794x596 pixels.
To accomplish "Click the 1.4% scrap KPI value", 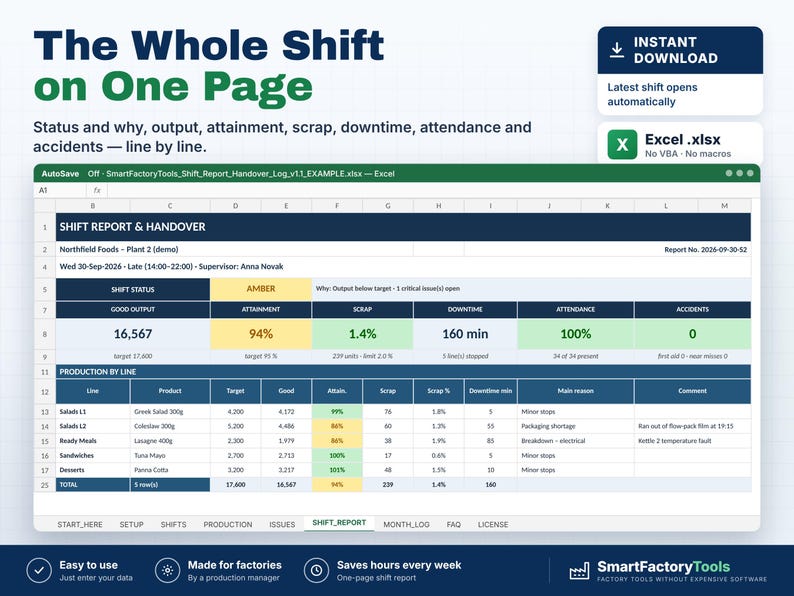I will [x=363, y=334].
